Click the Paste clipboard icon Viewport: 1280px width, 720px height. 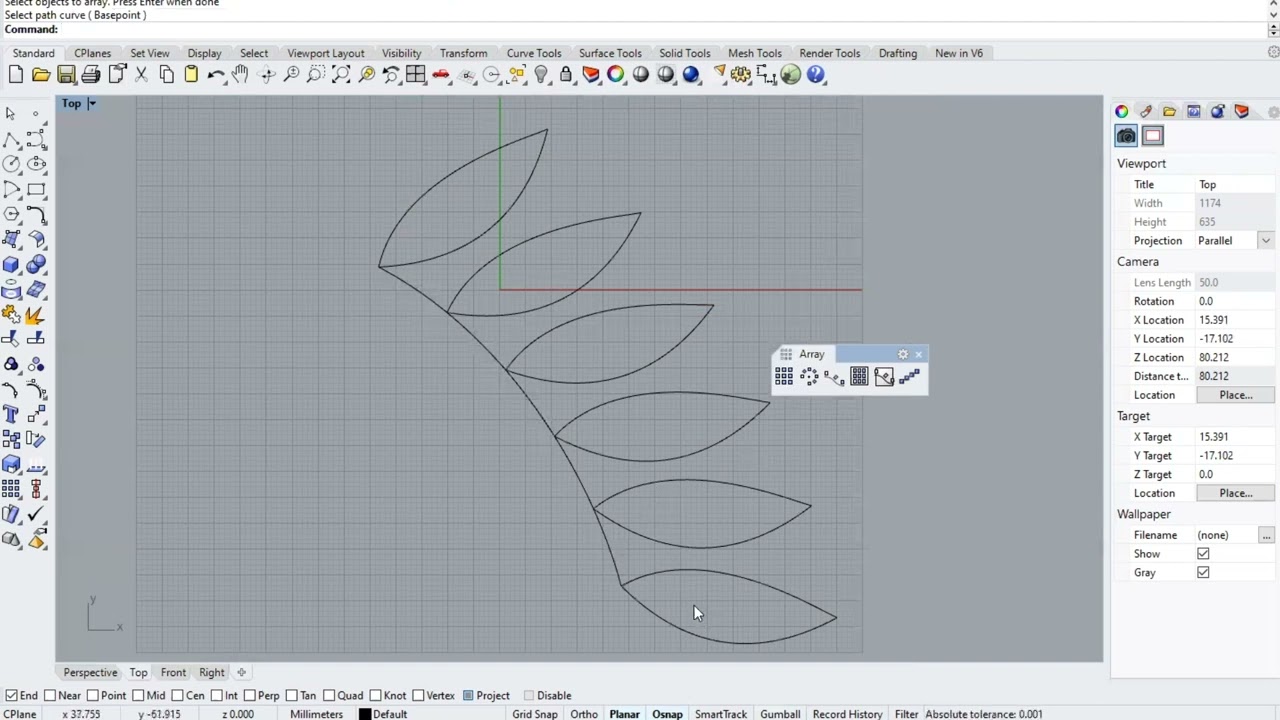191,75
